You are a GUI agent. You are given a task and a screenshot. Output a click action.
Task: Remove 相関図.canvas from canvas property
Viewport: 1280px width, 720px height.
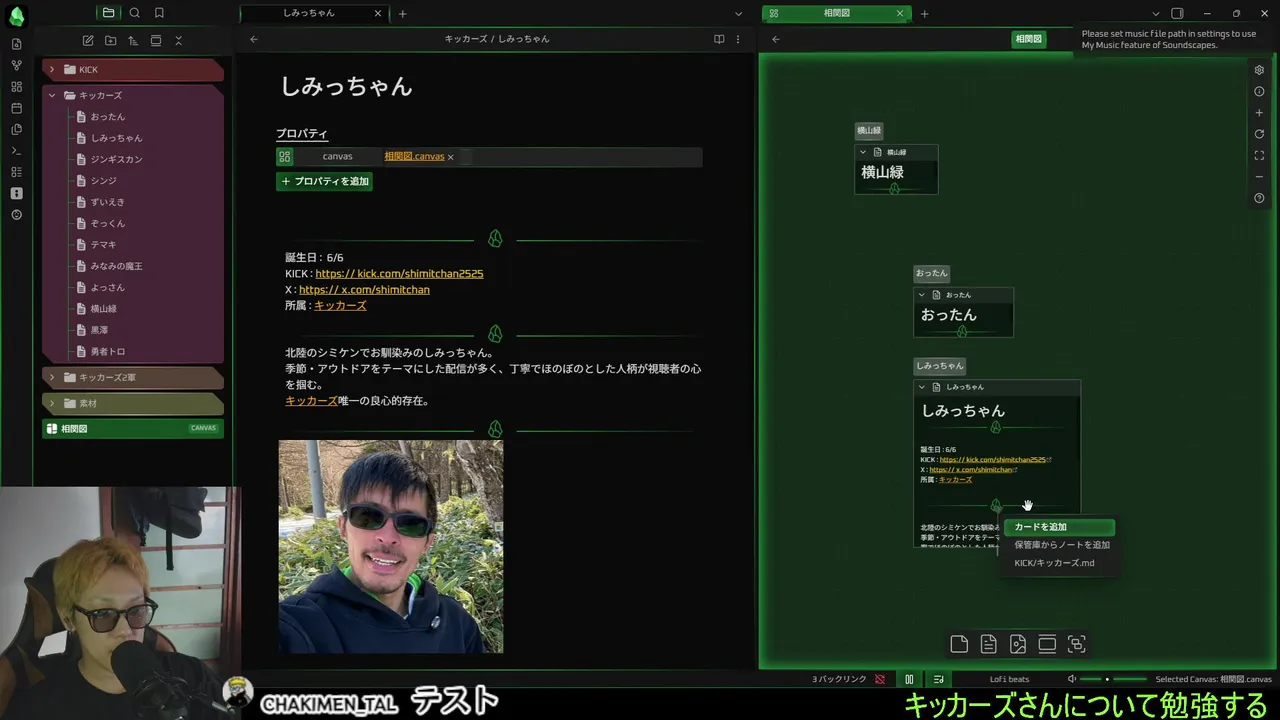tap(450, 157)
